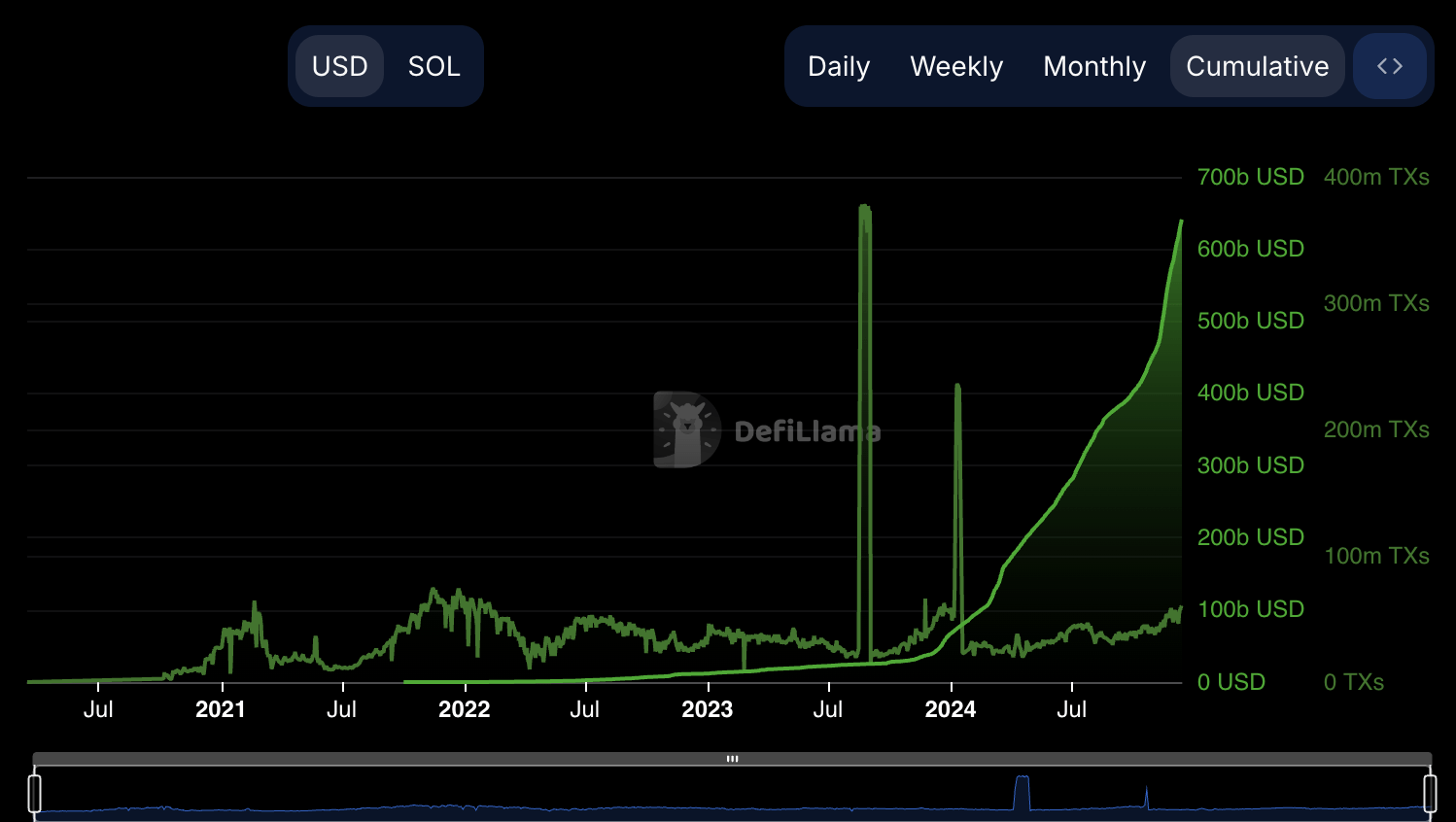Switch currency to SOL
This screenshot has width=1456, height=822.
click(433, 66)
